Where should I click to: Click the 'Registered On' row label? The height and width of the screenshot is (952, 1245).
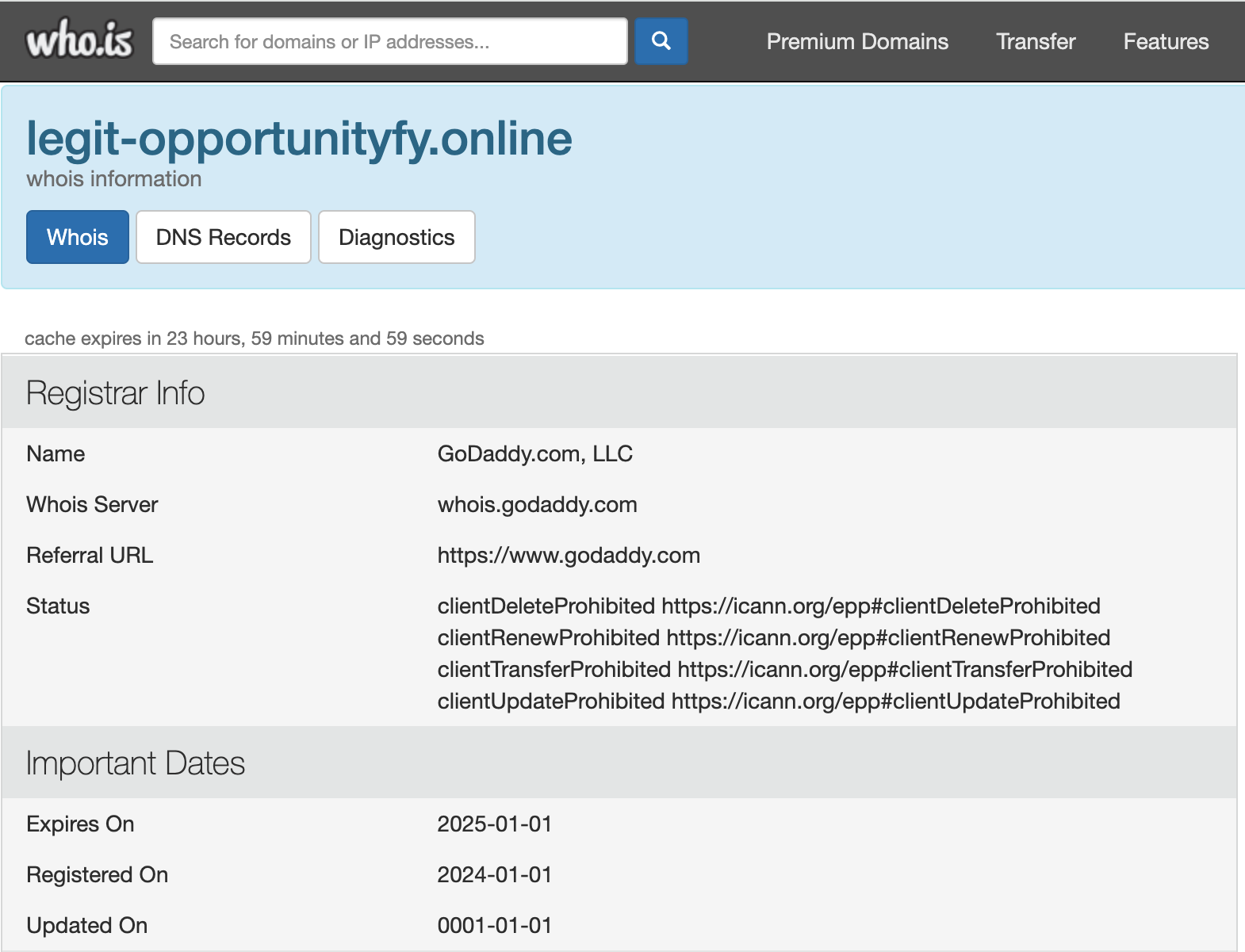97,874
